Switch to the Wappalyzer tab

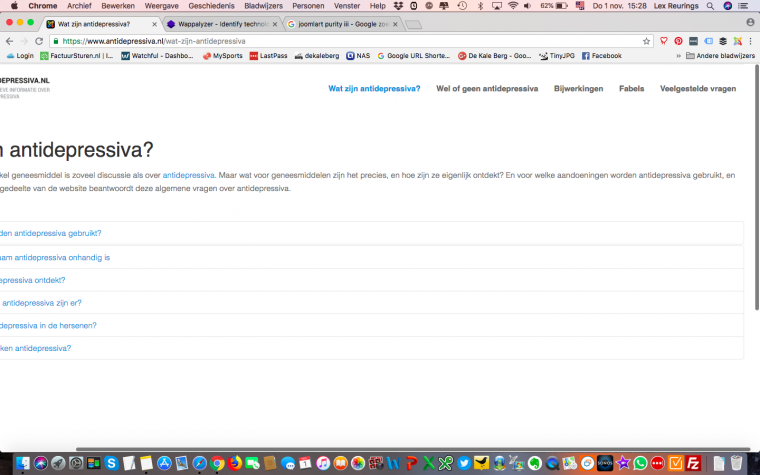tap(222, 24)
